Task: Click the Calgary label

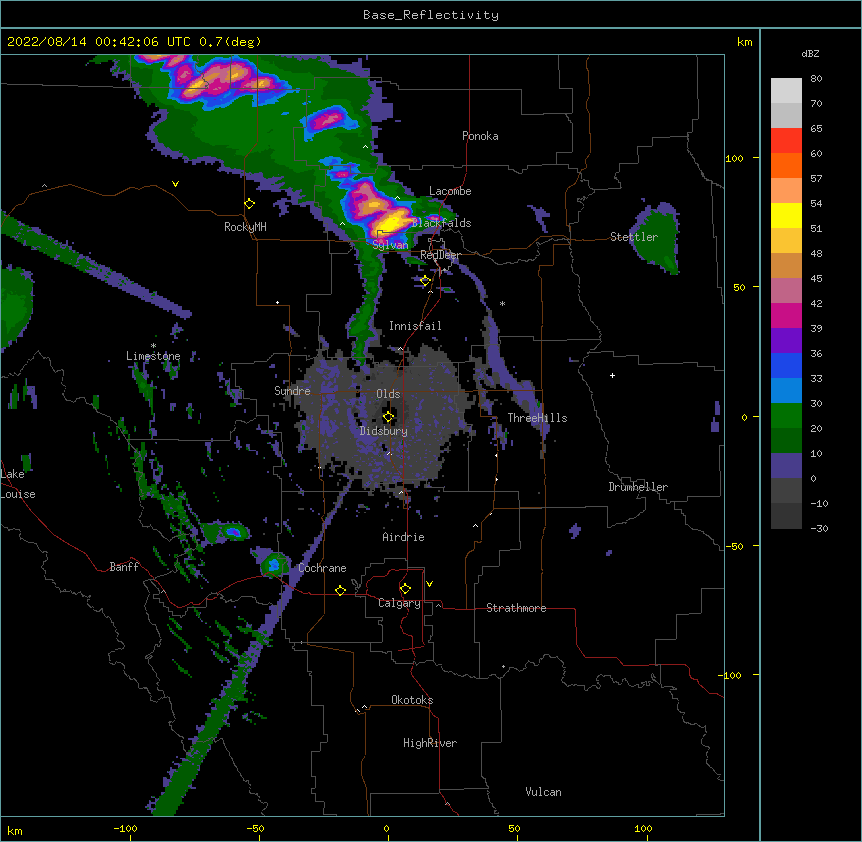Action: (x=399, y=603)
